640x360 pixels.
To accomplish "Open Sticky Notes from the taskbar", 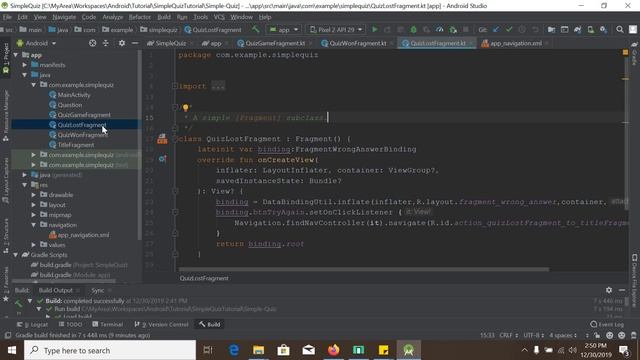I will tap(383, 350).
